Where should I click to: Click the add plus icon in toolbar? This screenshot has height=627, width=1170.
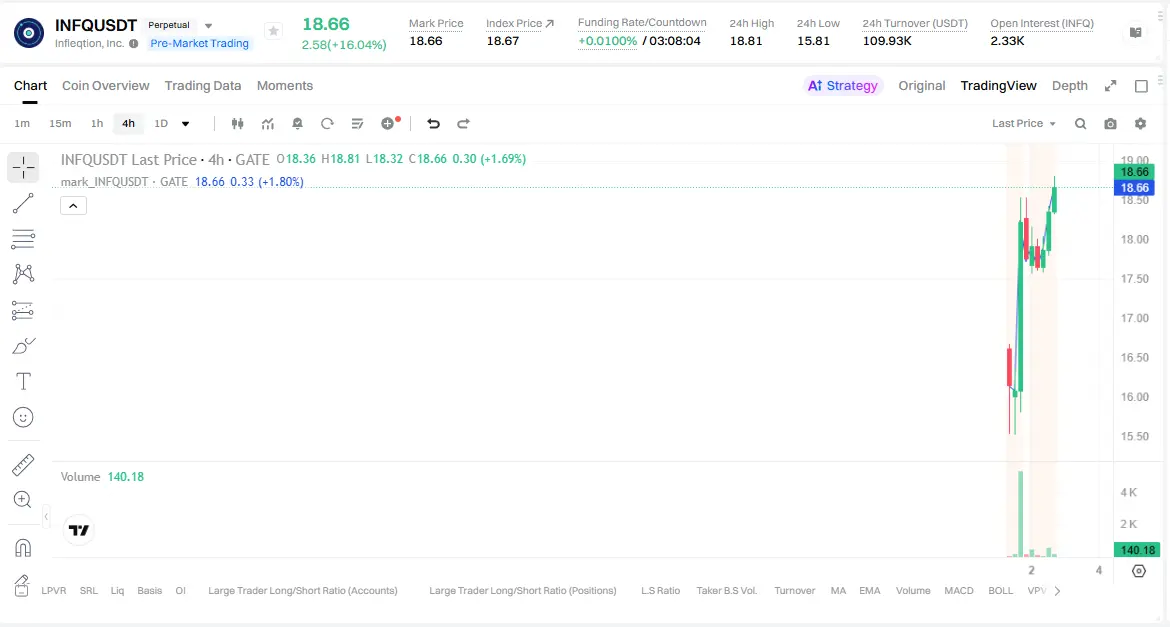[x=388, y=123]
